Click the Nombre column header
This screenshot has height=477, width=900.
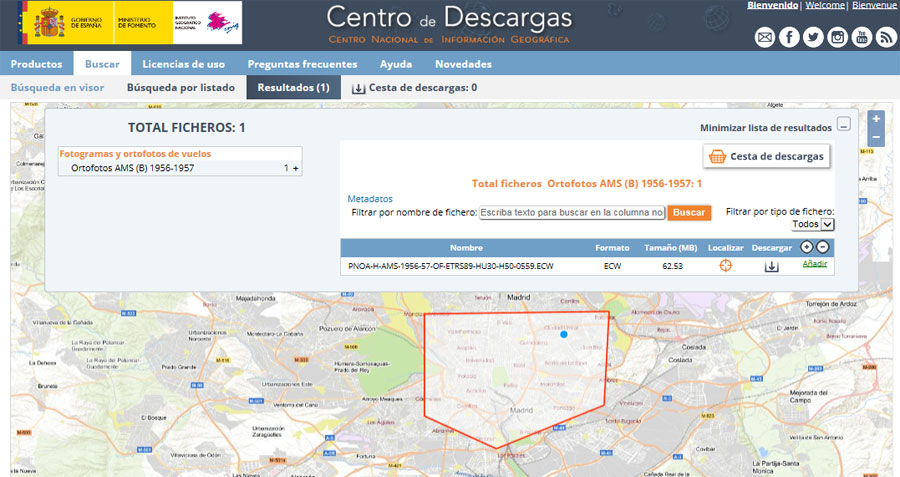466,247
